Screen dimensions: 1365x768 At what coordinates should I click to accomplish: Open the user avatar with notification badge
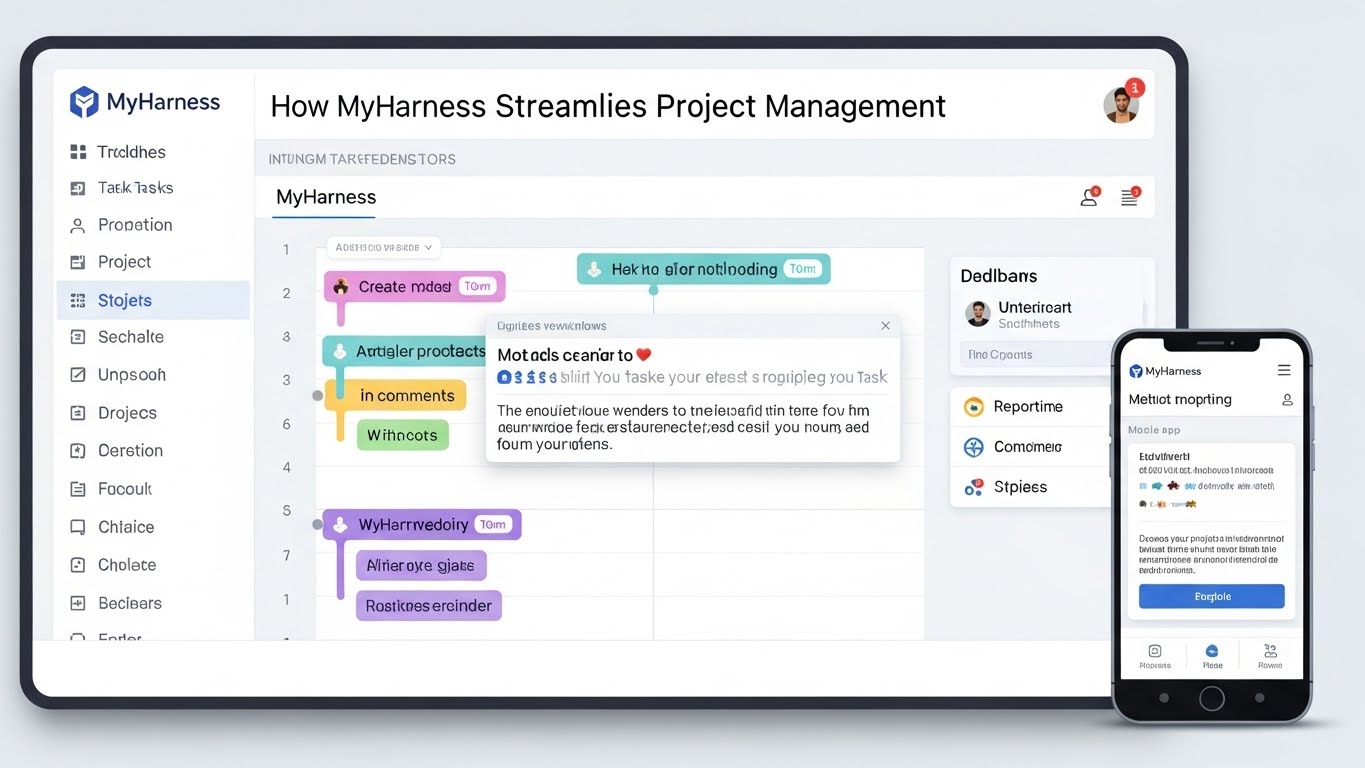click(1121, 105)
